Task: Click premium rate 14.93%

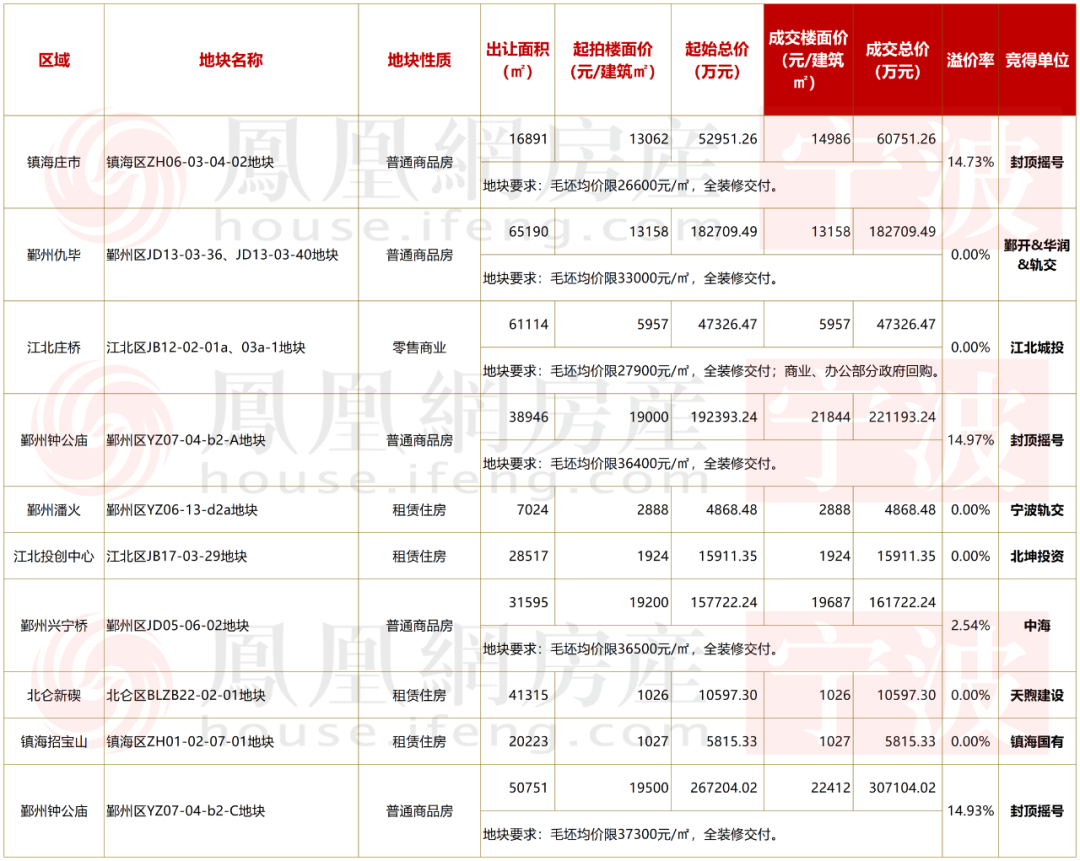Action: [970, 811]
